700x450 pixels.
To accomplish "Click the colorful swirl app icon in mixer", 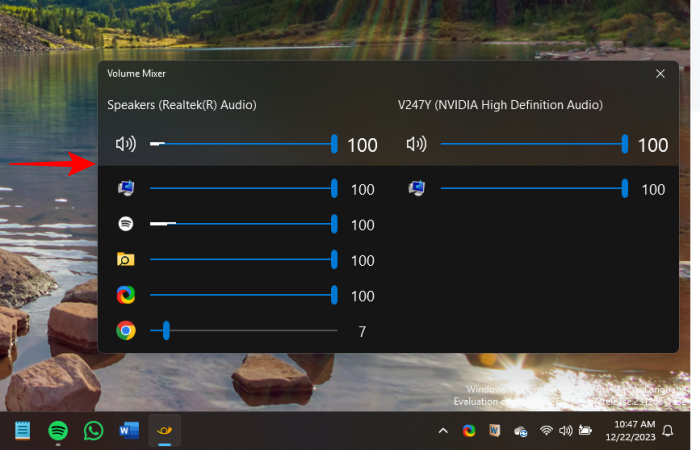I will click(126, 296).
